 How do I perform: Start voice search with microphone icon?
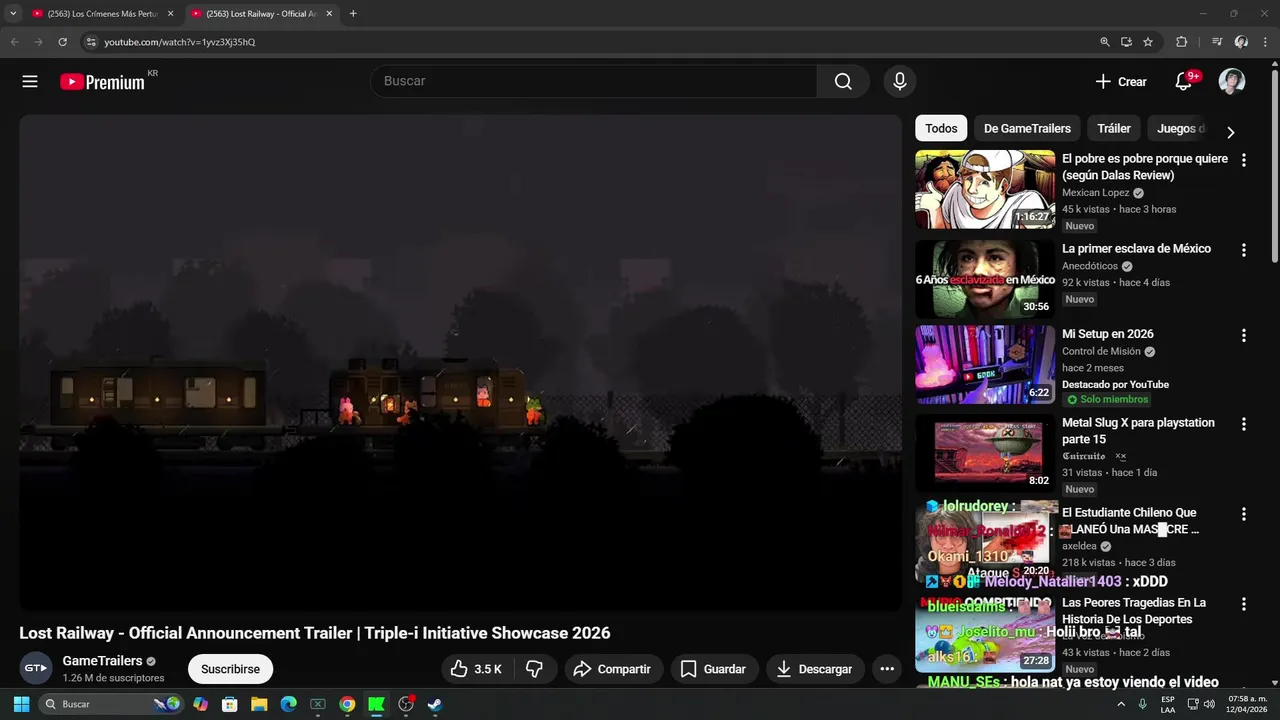(900, 81)
